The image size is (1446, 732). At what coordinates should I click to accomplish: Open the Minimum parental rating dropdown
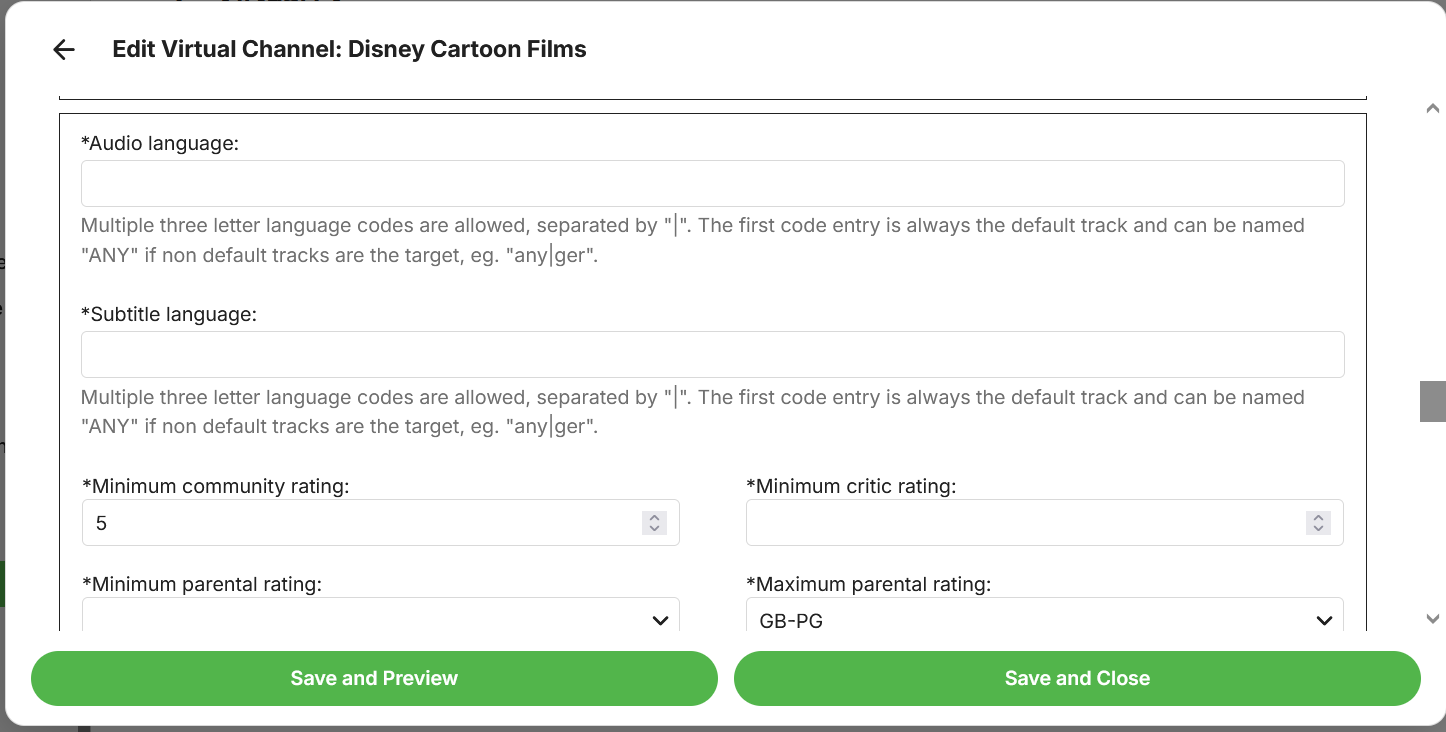point(380,619)
